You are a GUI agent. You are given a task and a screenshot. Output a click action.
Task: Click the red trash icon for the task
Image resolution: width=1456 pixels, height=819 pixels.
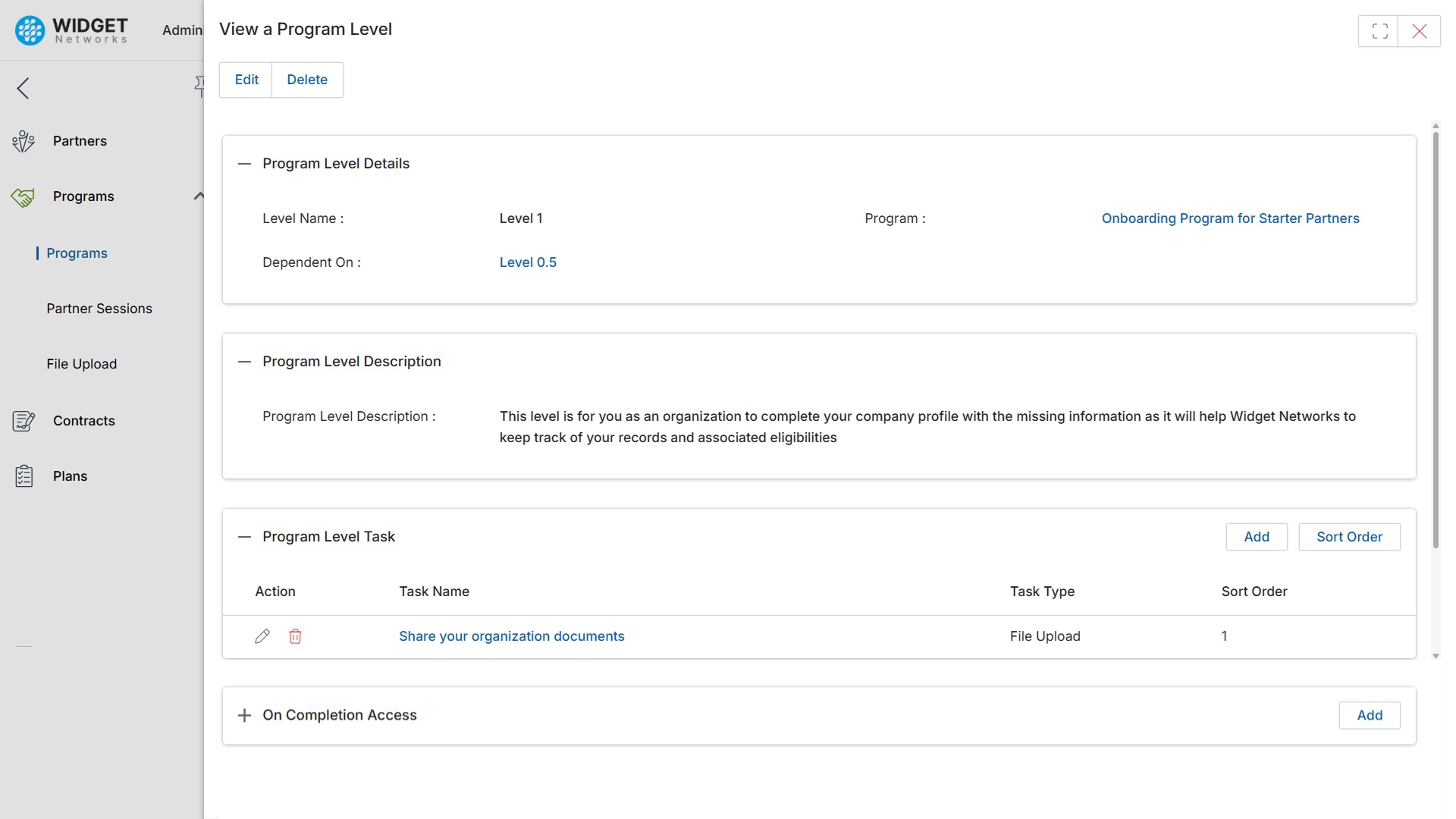[x=295, y=636]
